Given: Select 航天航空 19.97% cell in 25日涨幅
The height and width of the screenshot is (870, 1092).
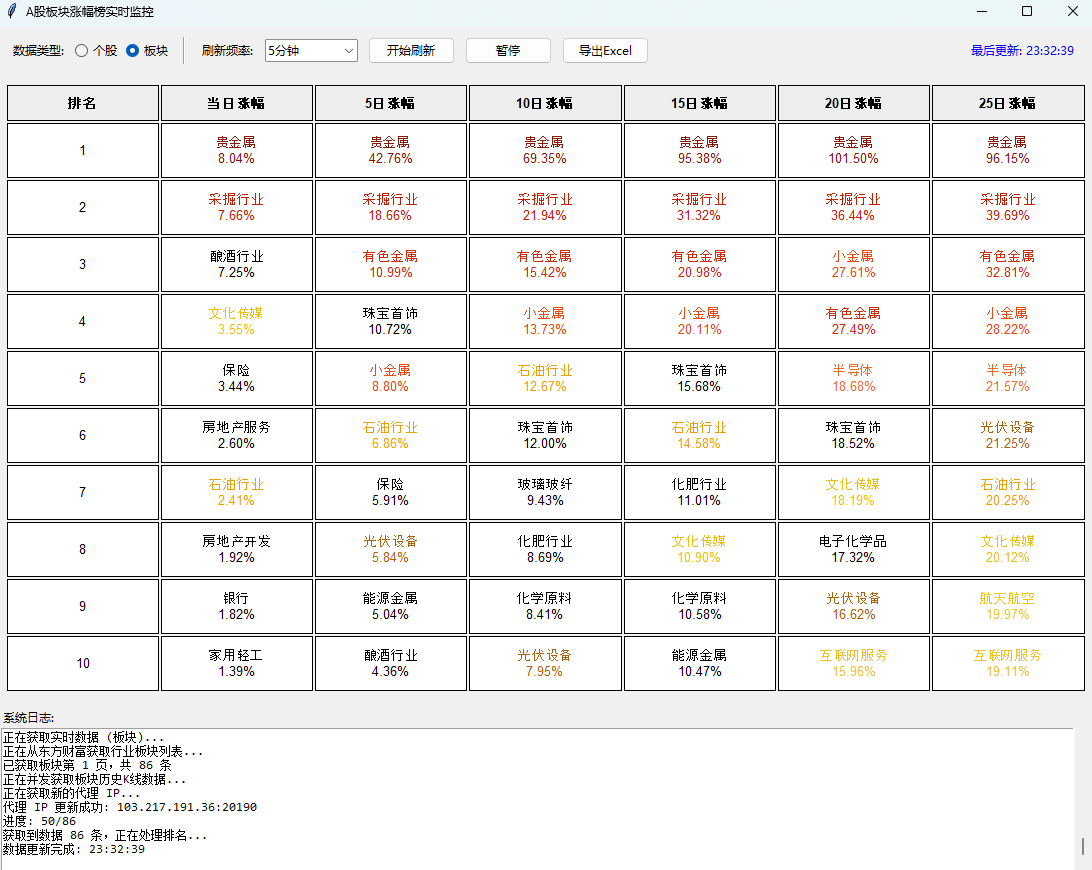Looking at the screenshot, I should [x=1008, y=606].
